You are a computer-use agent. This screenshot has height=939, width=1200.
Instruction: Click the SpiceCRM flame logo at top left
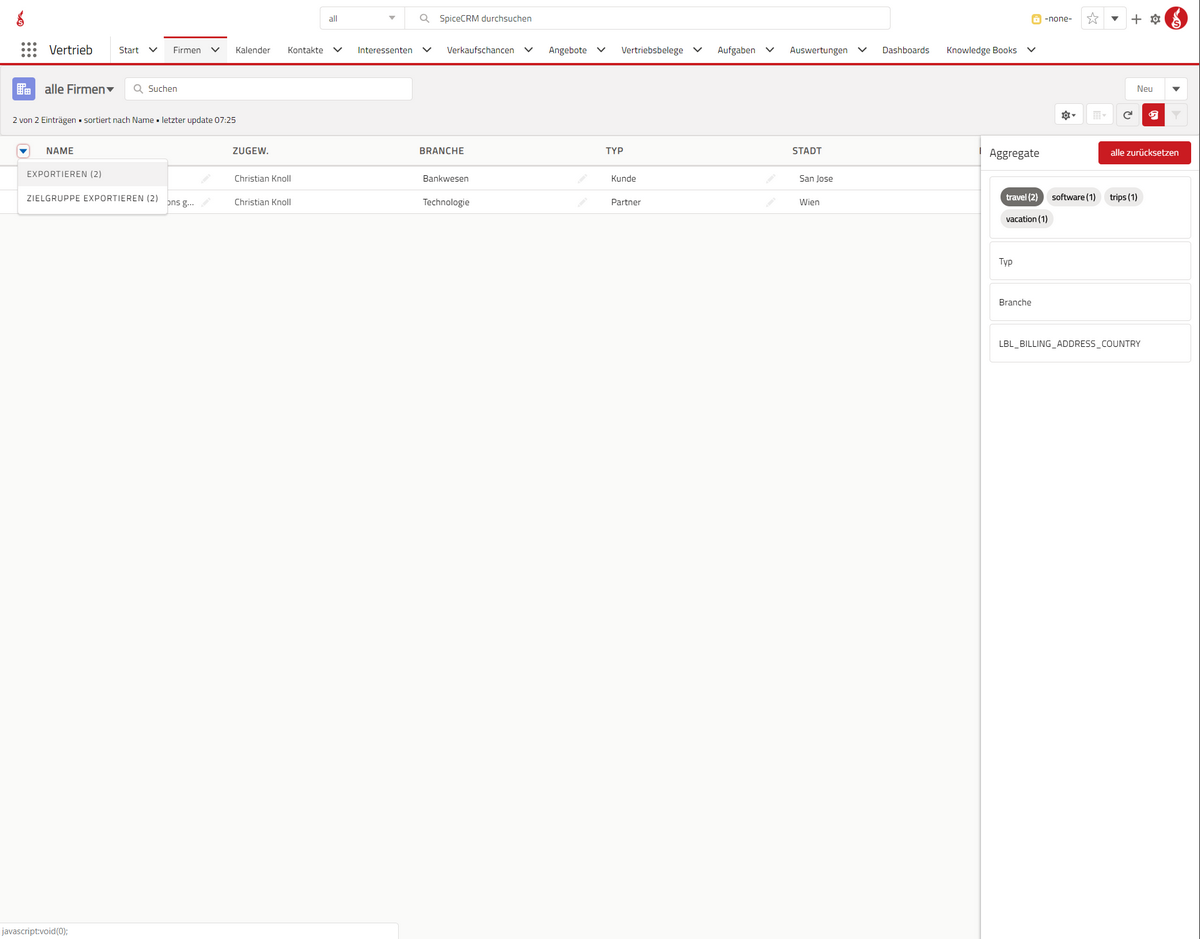pos(21,18)
